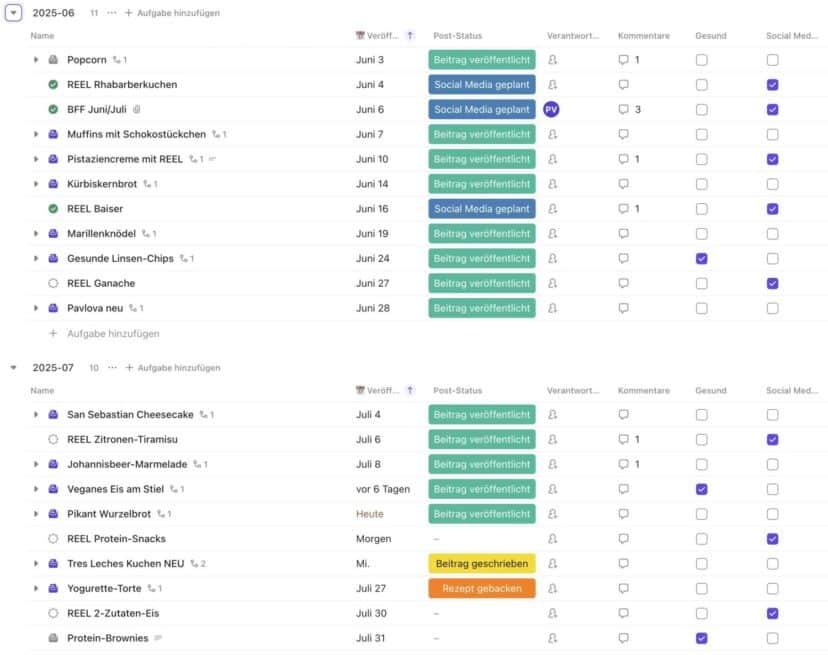Viewport: 828px width, 655px height.
Task: Open the three-dot menu for the 2025-07 group
Action: pos(112,368)
